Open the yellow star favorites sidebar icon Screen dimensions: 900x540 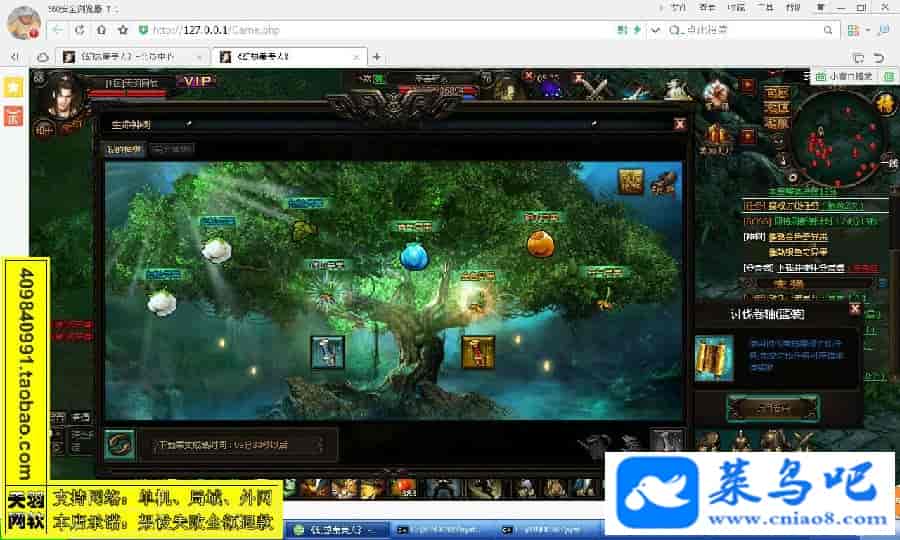[13, 87]
